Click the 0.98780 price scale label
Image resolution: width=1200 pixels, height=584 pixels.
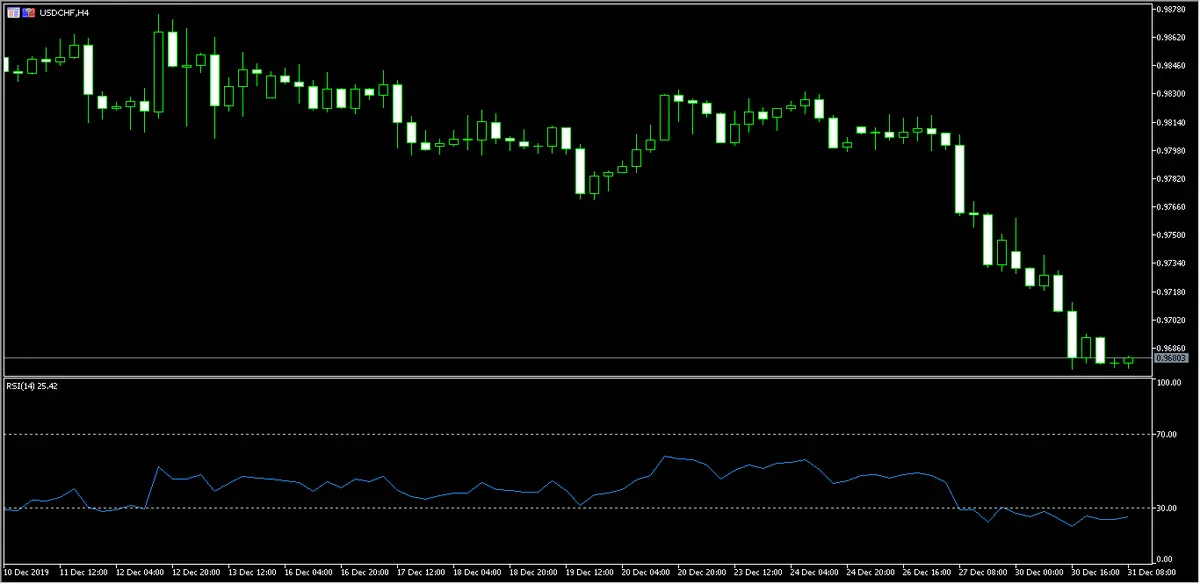[1171, 9]
